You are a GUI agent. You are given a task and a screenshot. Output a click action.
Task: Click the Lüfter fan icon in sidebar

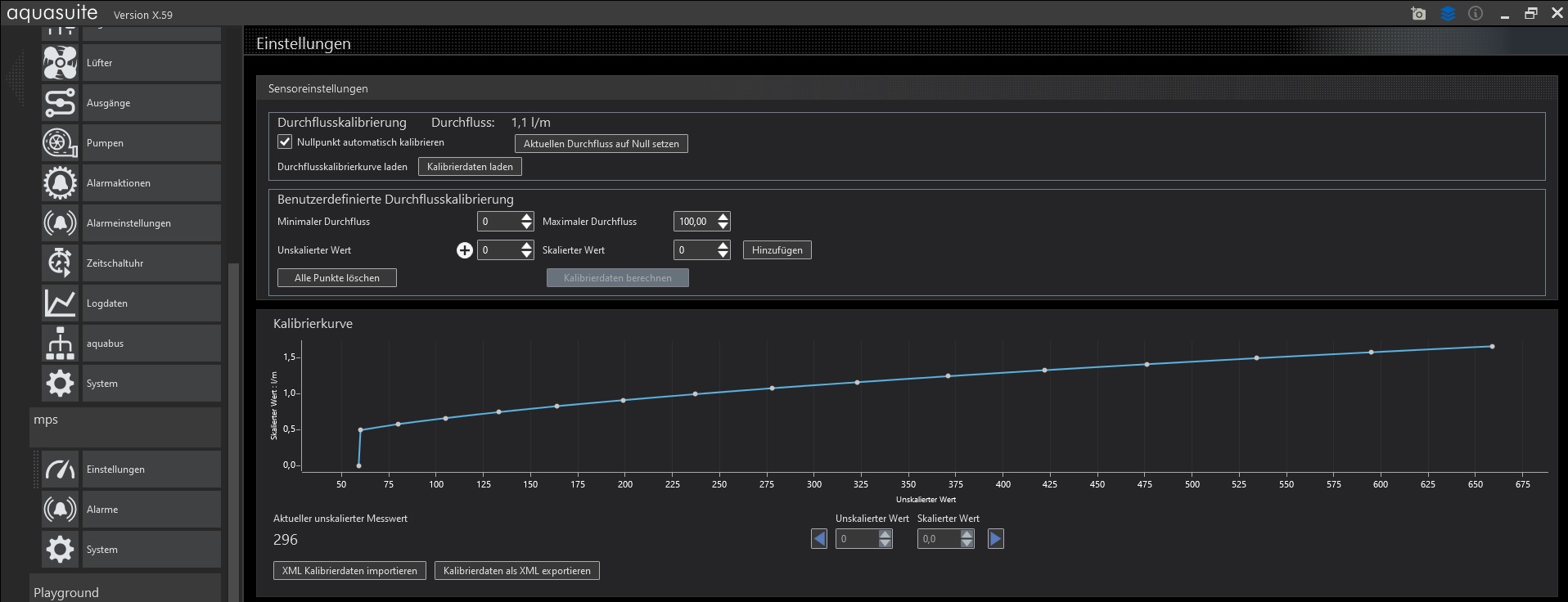60,63
